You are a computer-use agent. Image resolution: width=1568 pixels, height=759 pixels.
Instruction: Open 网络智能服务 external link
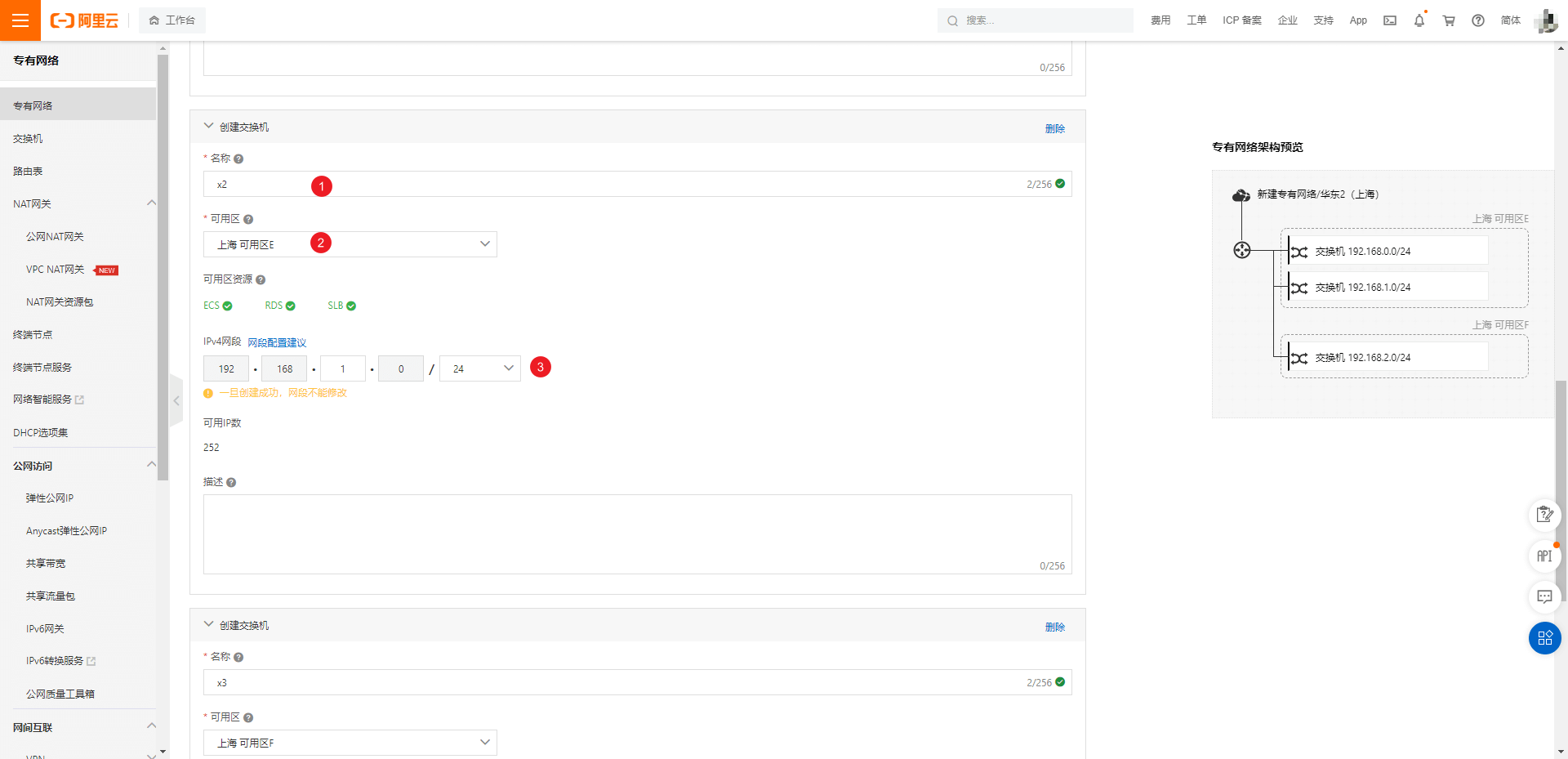click(48, 400)
